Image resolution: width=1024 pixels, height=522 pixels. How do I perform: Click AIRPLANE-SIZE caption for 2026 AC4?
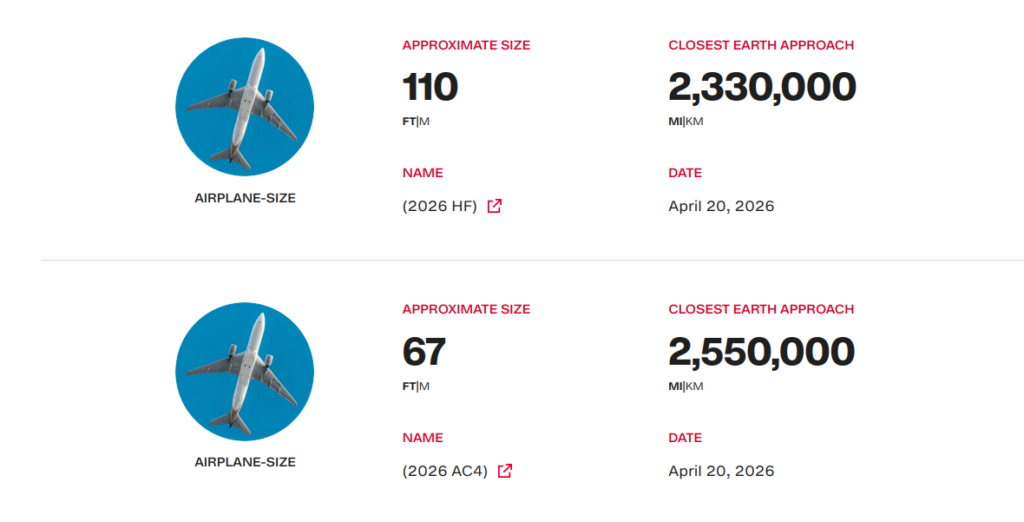(x=245, y=462)
